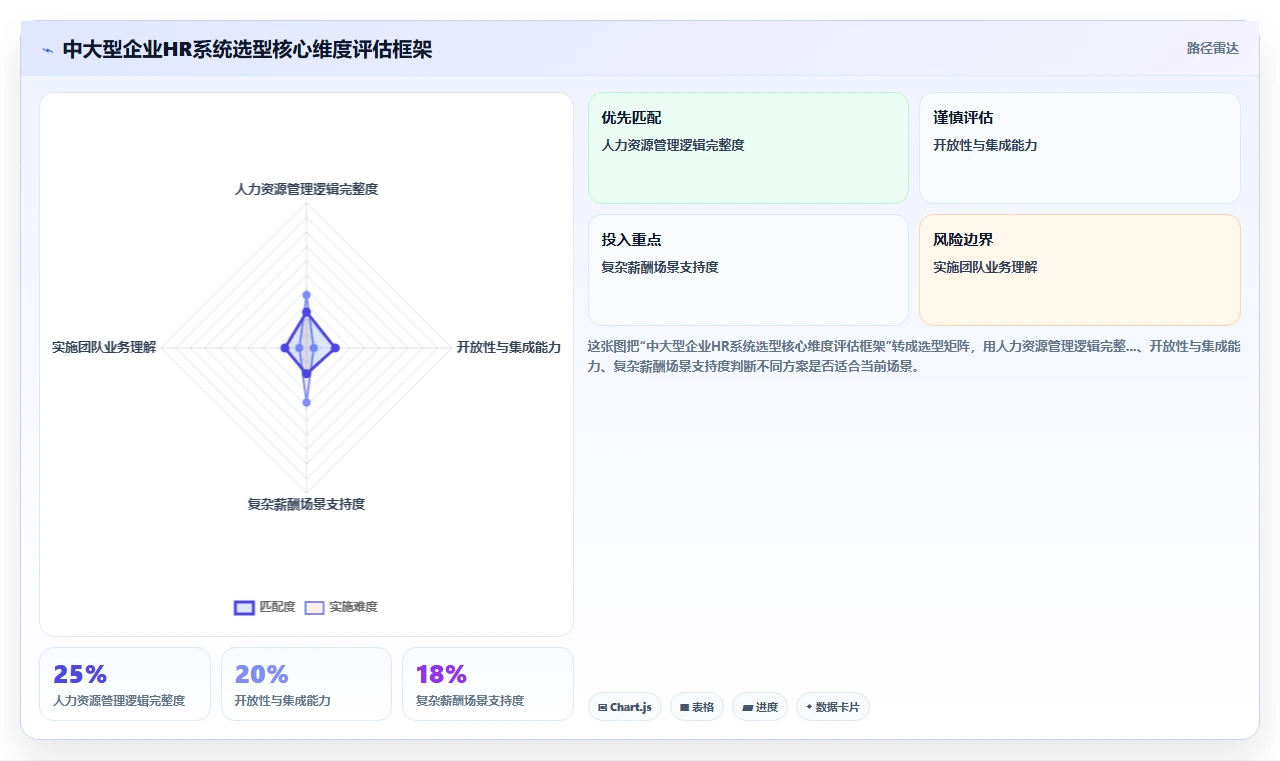This screenshot has height=761, width=1280.
Task: Select the 表格 tag
Action: click(x=697, y=707)
